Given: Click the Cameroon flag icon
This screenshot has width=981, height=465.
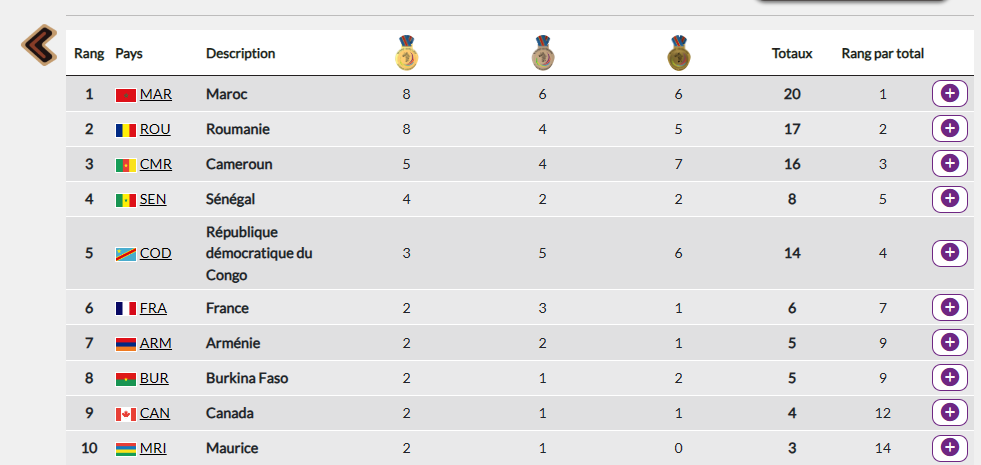Looking at the screenshot, I should tap(125, 165).
